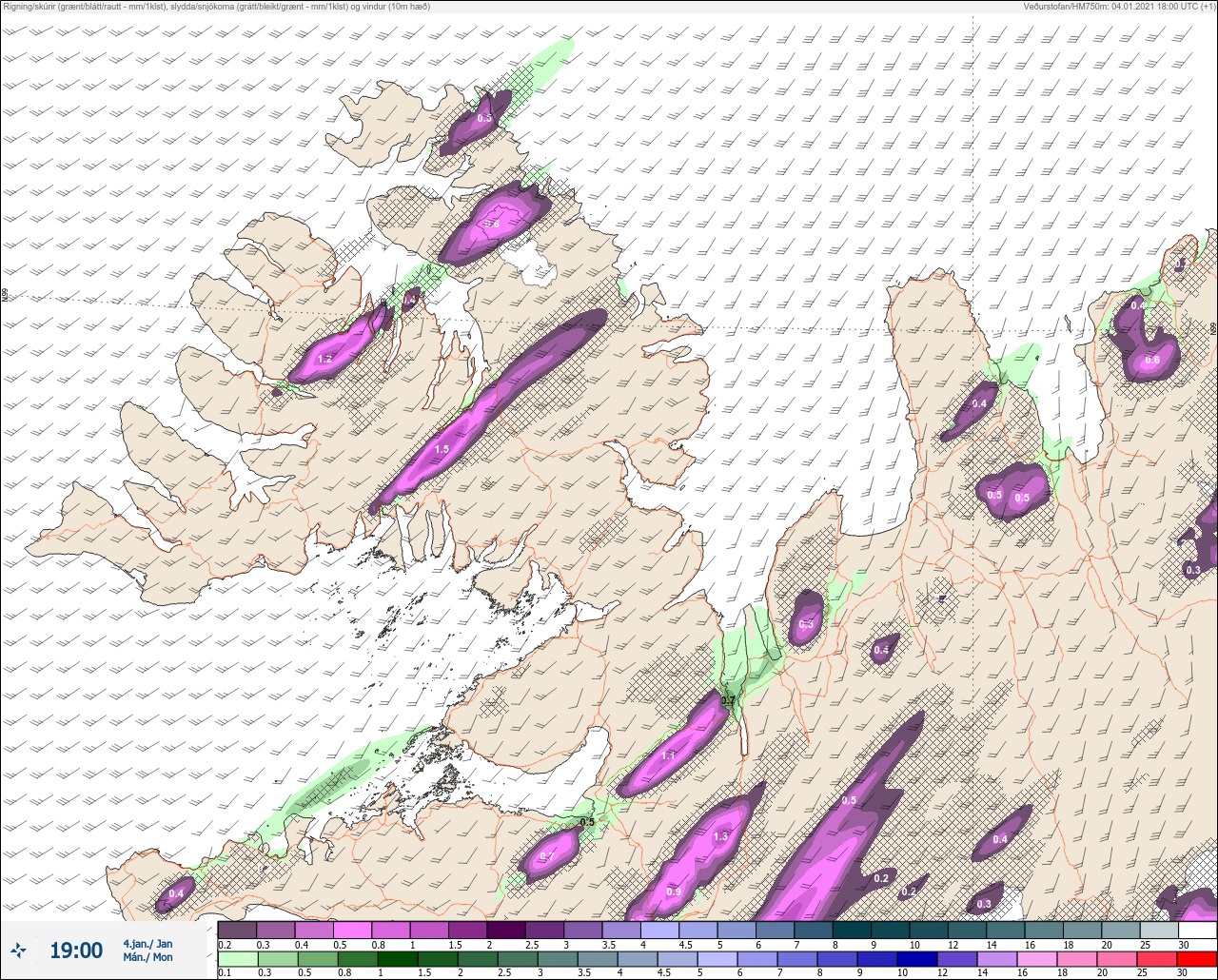Pick lower legend swatch between 25 and 30
The image size is (1218, 980).
pos(1158,959)
